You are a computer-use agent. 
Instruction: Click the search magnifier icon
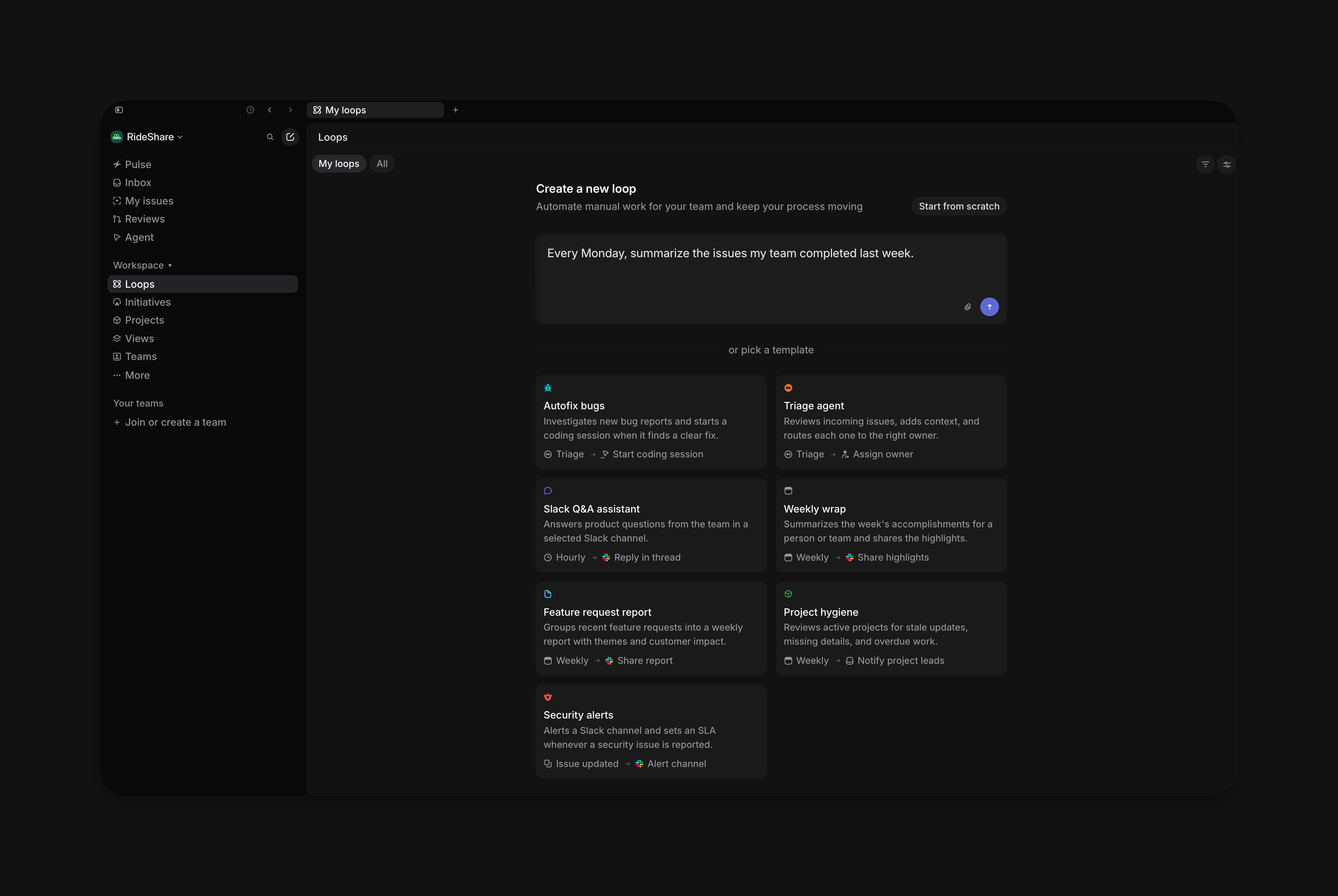click(x=270, y=137)
